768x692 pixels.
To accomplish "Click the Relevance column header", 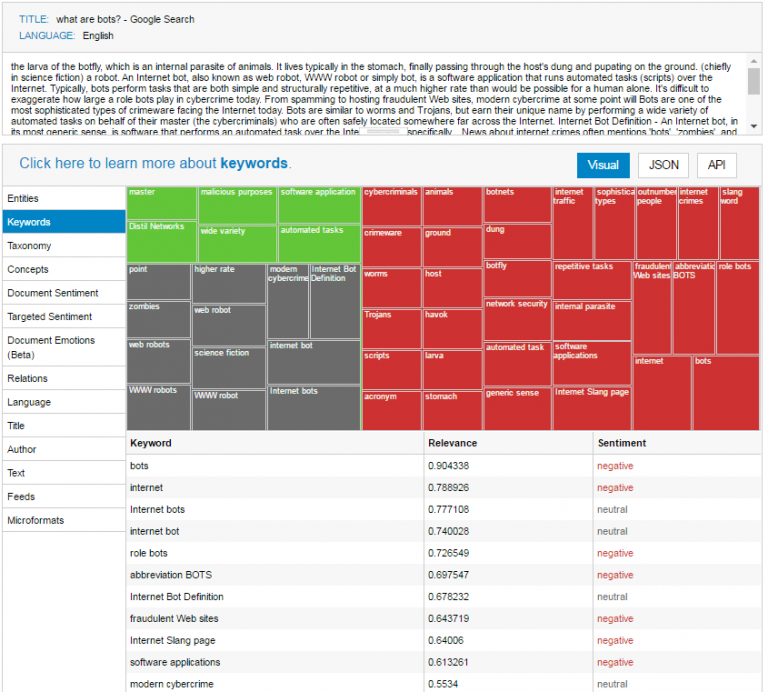I will pos(453,442).
